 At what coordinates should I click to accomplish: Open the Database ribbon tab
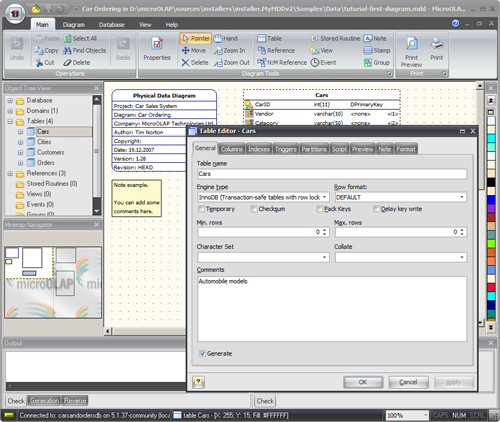[x=111, y=25]
